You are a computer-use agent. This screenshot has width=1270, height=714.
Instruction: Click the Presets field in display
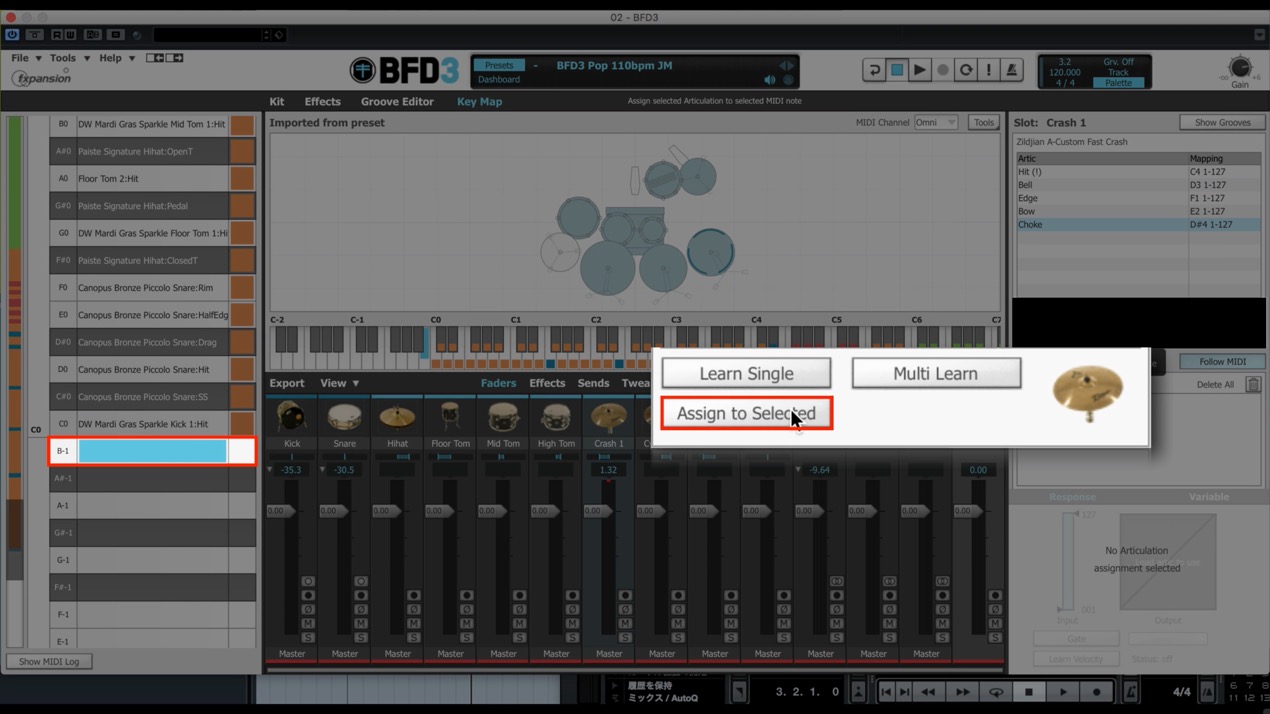click(x=499, y=66)
